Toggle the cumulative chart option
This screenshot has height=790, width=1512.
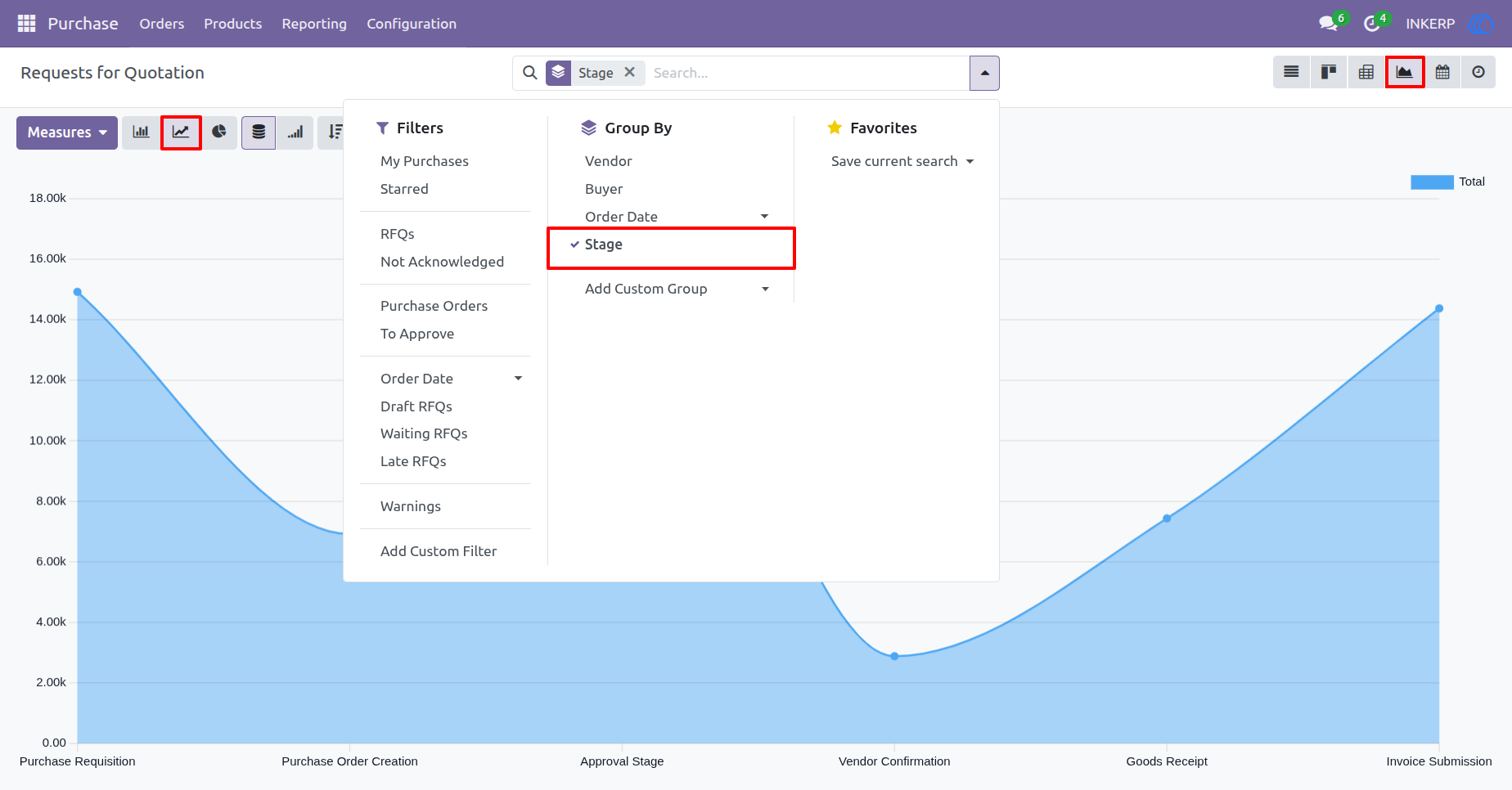click(295, 132)
